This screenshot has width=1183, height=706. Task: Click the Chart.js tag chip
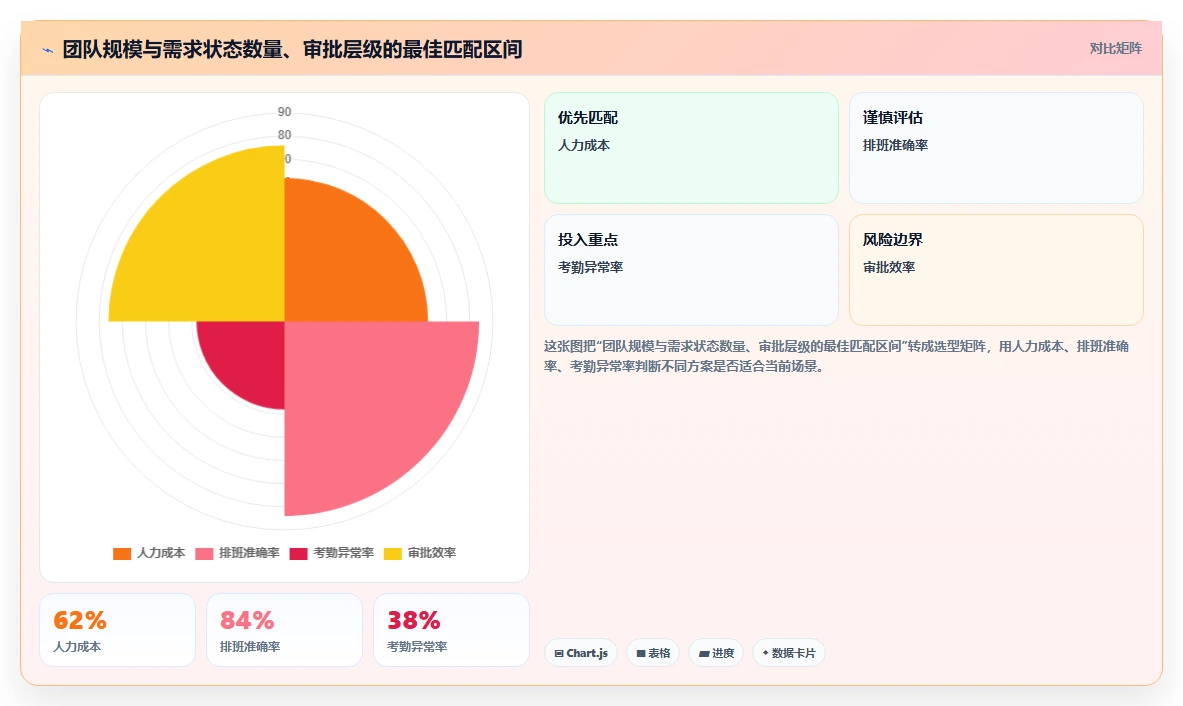click(x=581, y=653)
